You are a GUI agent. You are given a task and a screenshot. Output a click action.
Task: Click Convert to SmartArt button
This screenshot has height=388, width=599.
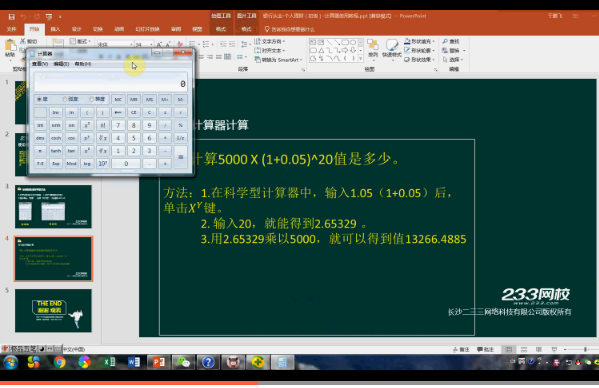(278, 60)
